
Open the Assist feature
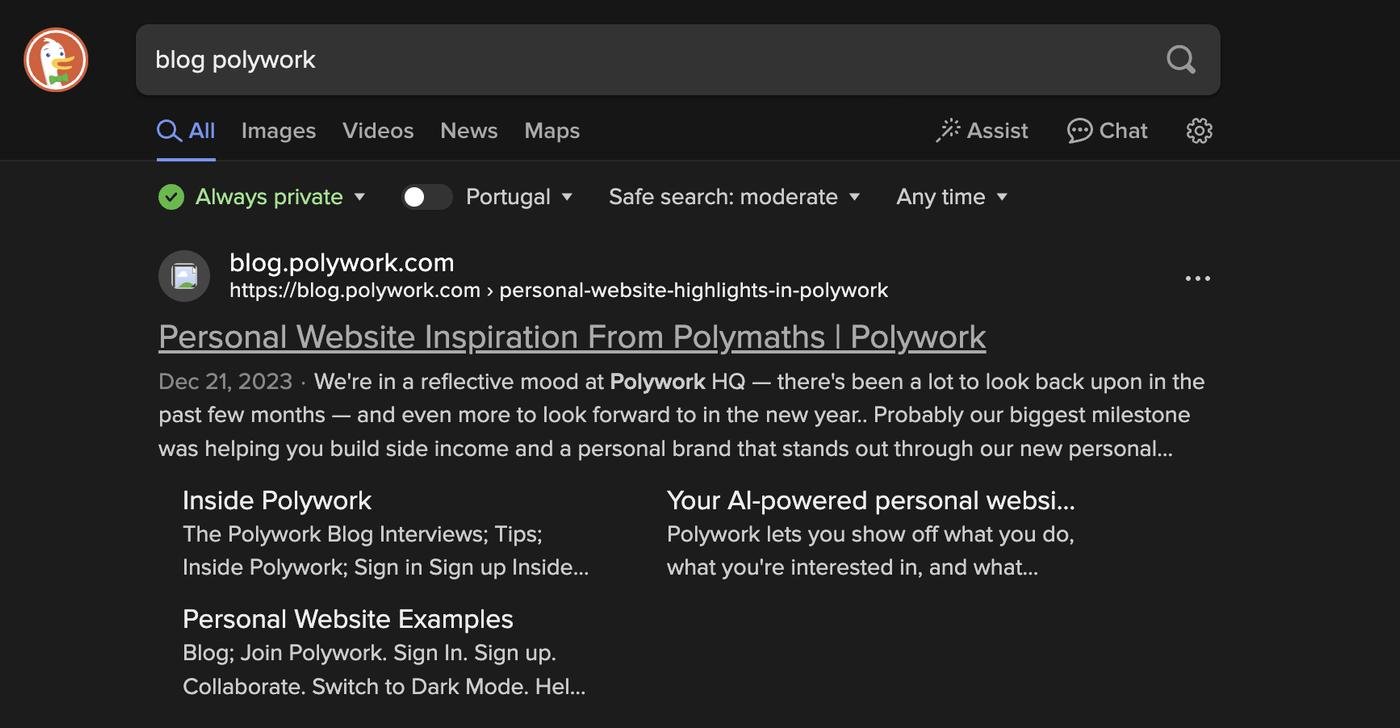click(x=982, y=131)
